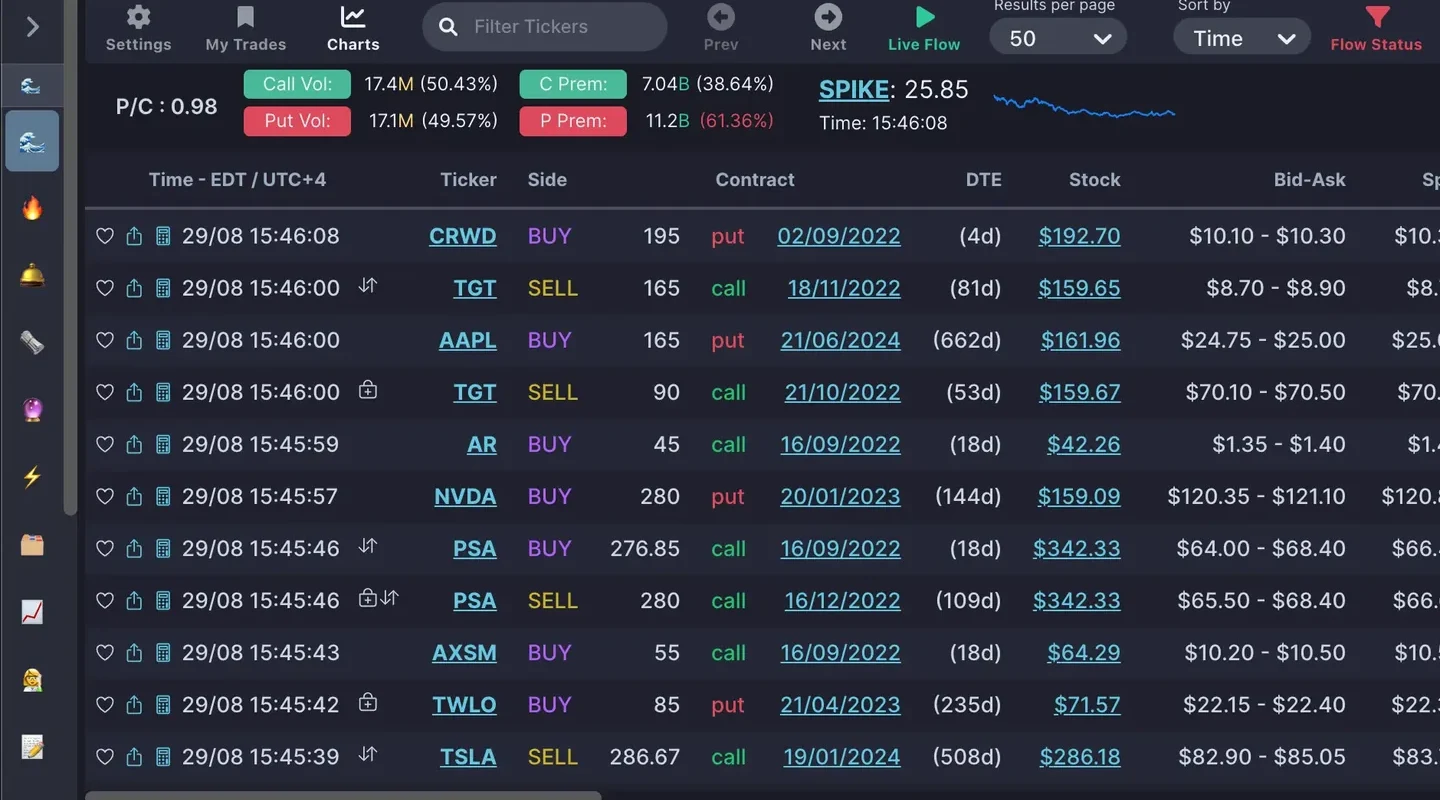
Task: Favorite the AR trade row
Action: 104,444
